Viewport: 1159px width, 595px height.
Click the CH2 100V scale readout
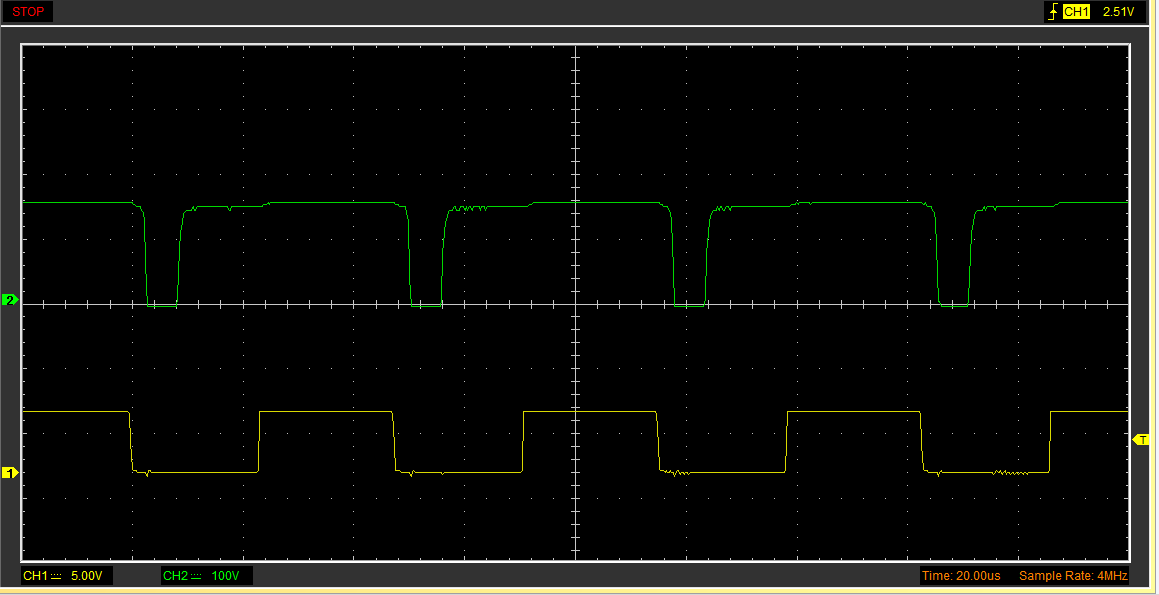click(x=206, y=576)
